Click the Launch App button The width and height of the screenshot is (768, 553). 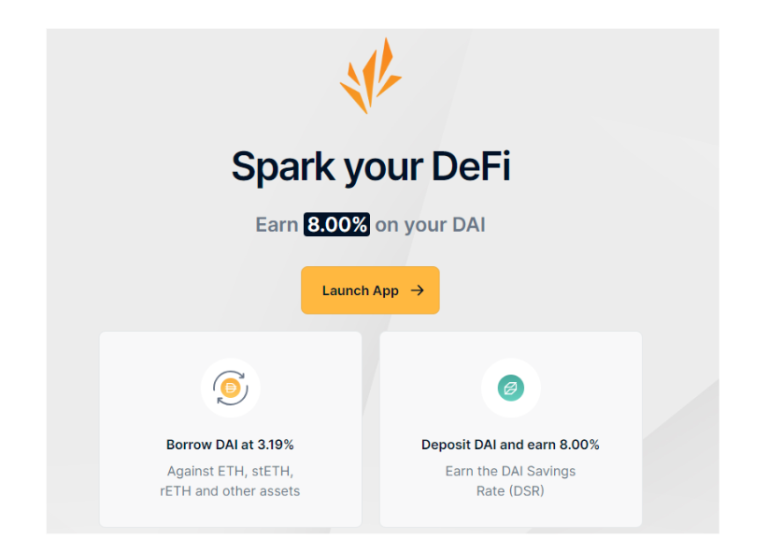click(370, 290)
